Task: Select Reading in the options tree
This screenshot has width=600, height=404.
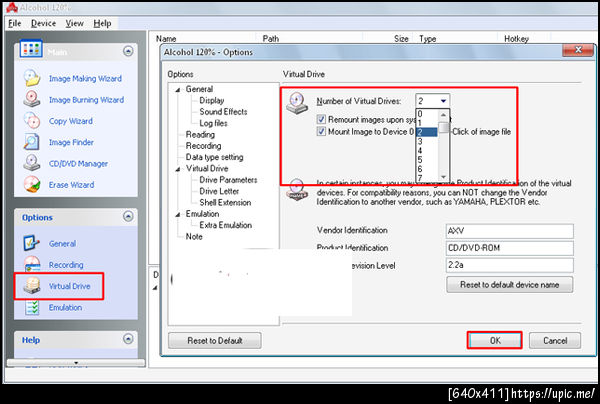Action: [x=200, y=134]
